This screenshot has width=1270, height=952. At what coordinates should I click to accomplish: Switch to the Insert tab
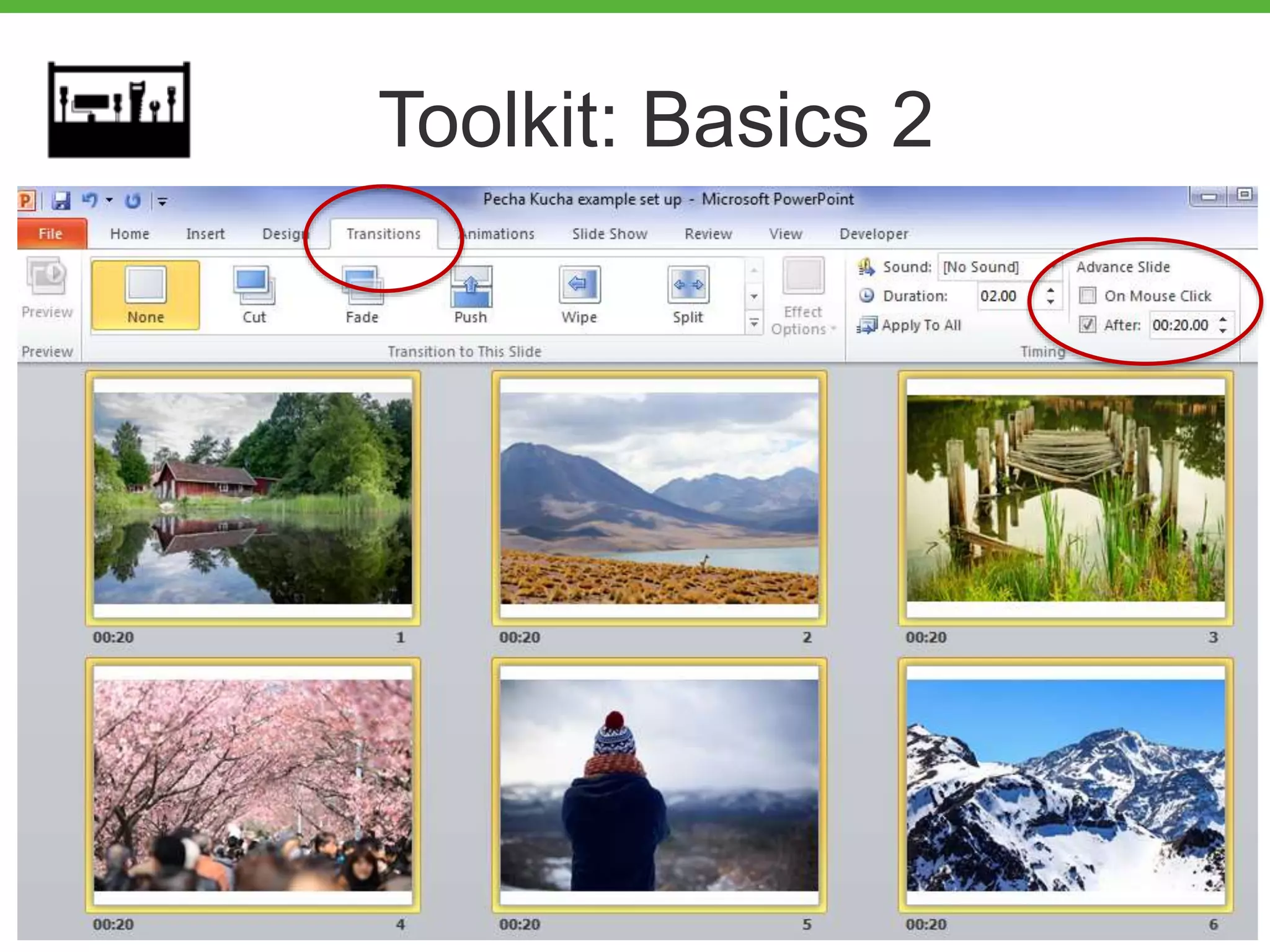point(205,234)
